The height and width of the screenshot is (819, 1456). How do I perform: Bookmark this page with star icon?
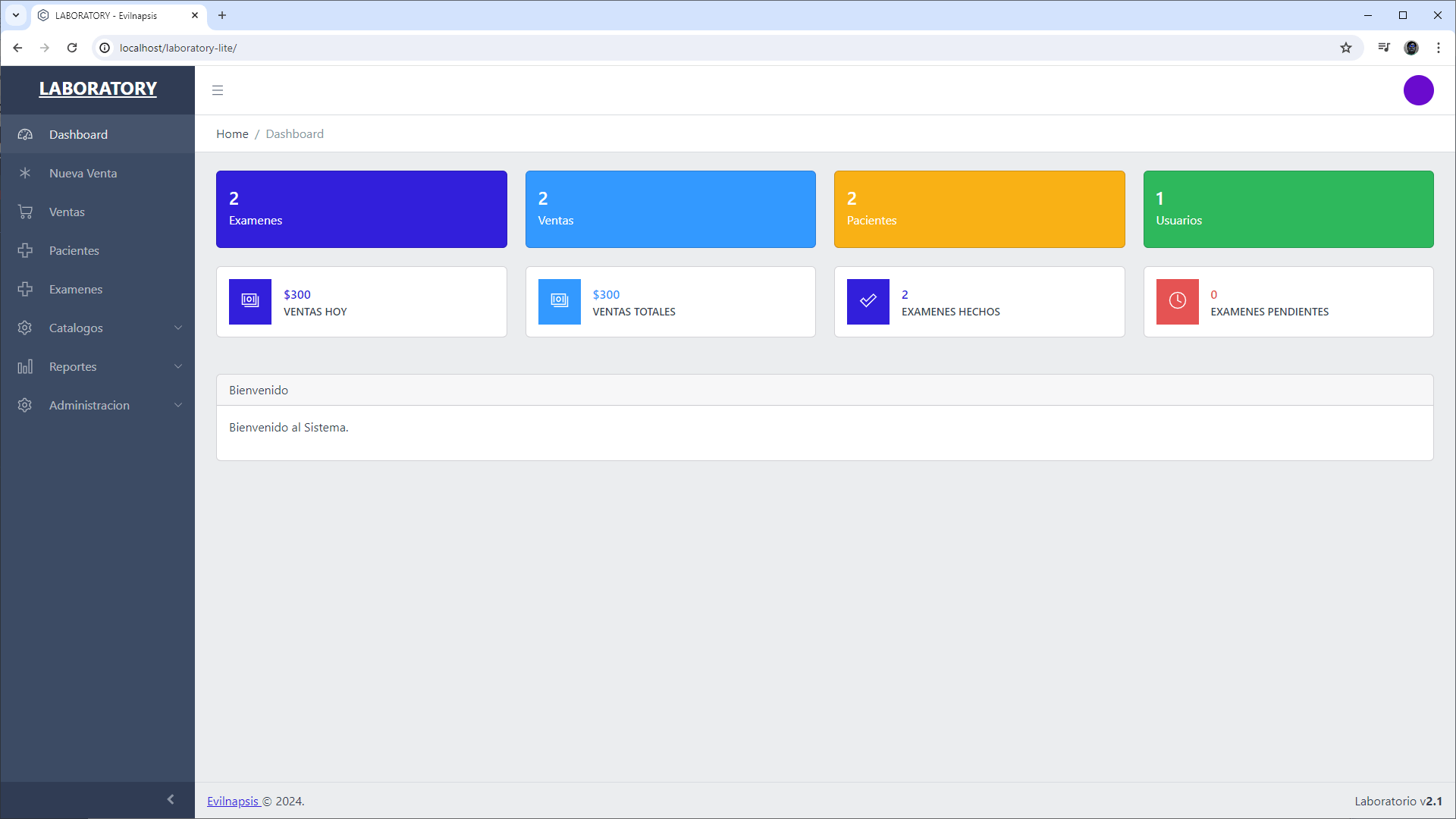[1345, 48]
